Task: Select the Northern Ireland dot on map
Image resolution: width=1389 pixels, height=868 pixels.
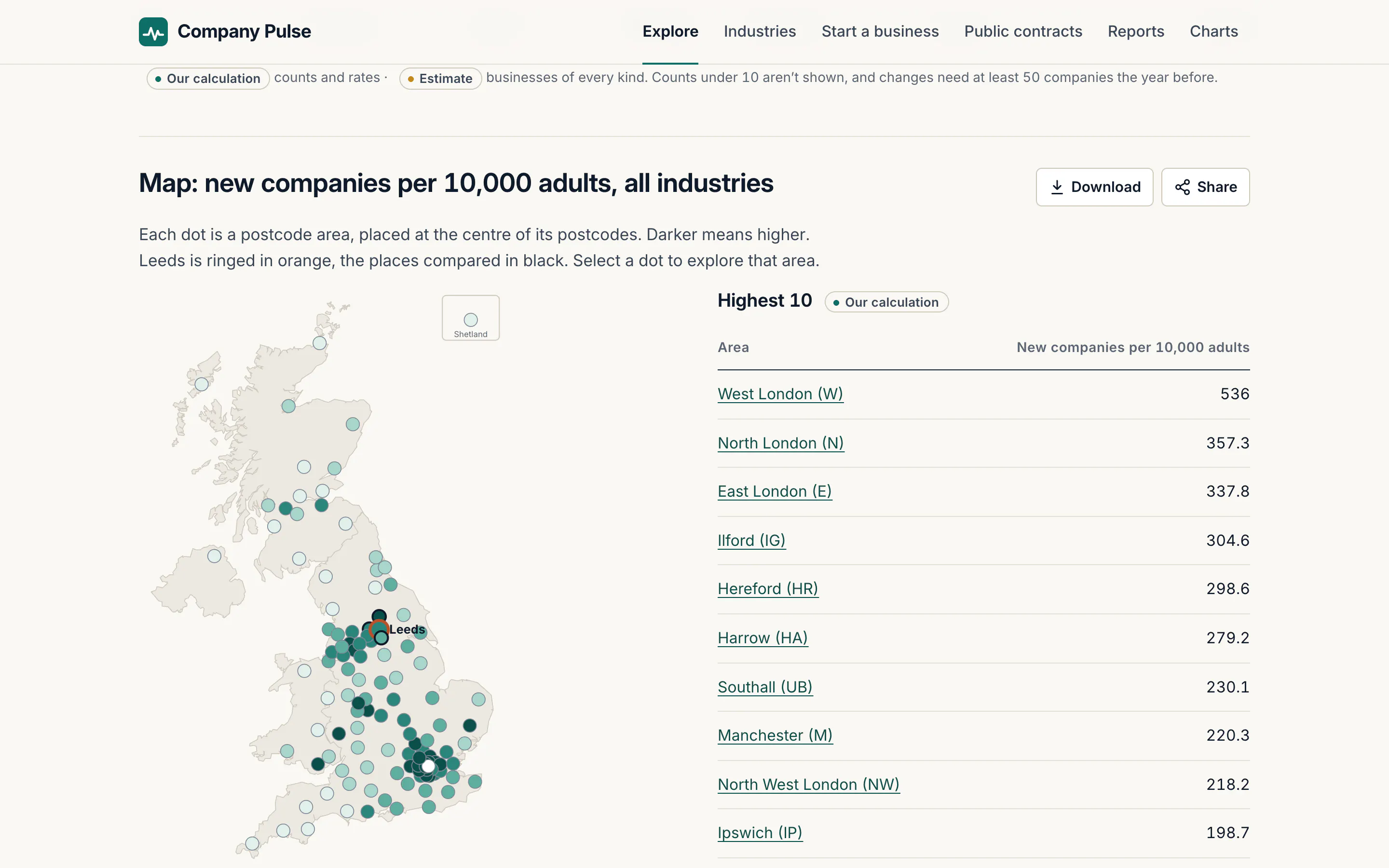Action: 214,556
